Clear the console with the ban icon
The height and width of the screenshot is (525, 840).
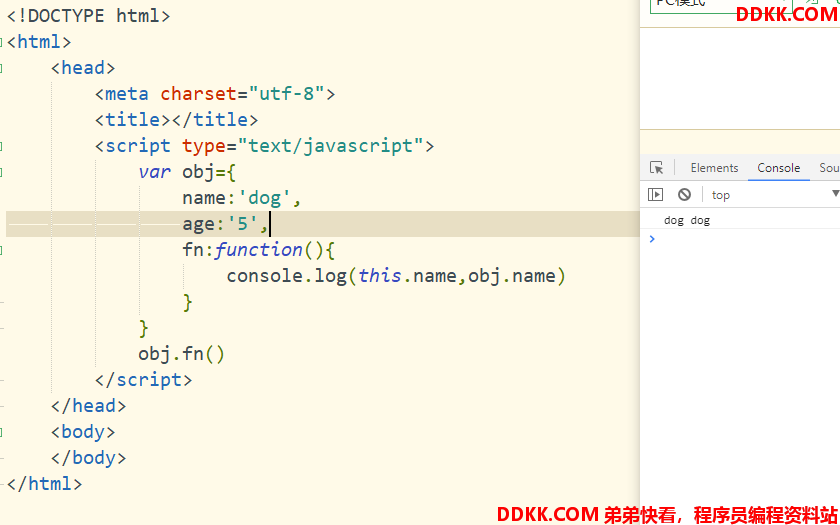point(684,194)
